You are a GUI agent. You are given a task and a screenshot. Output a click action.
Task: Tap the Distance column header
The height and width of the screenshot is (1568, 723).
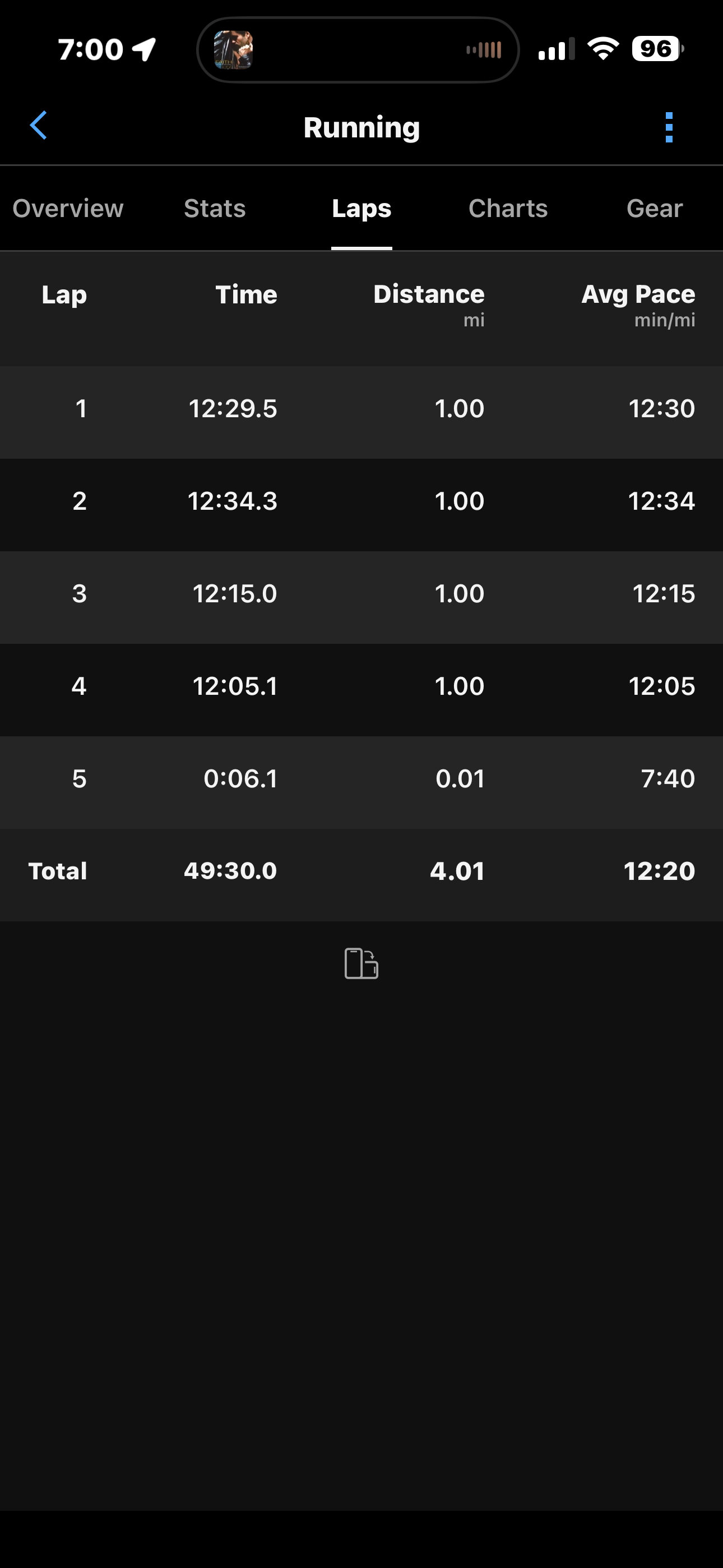pyautogui.click(x=428, y=295)
